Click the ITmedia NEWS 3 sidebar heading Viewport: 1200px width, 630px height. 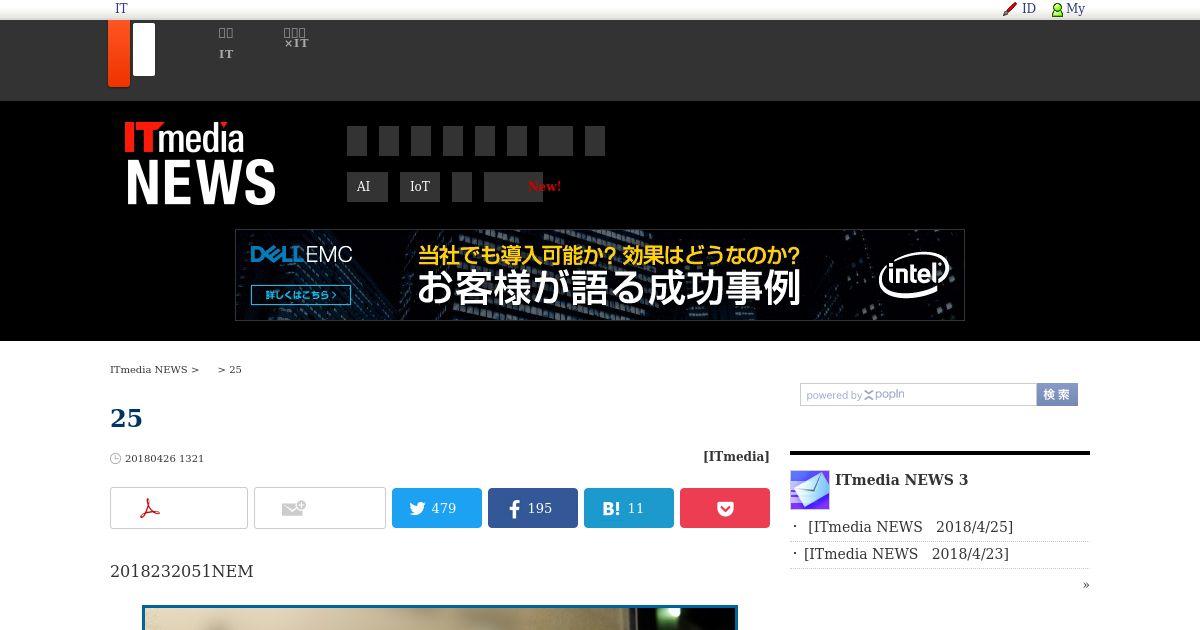(x=901, y=480)
